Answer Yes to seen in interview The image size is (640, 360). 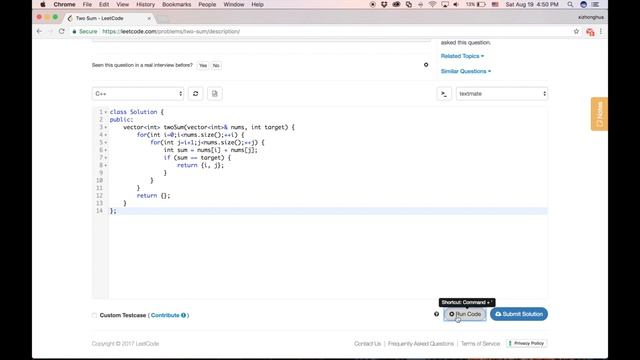tap(203, 65)
